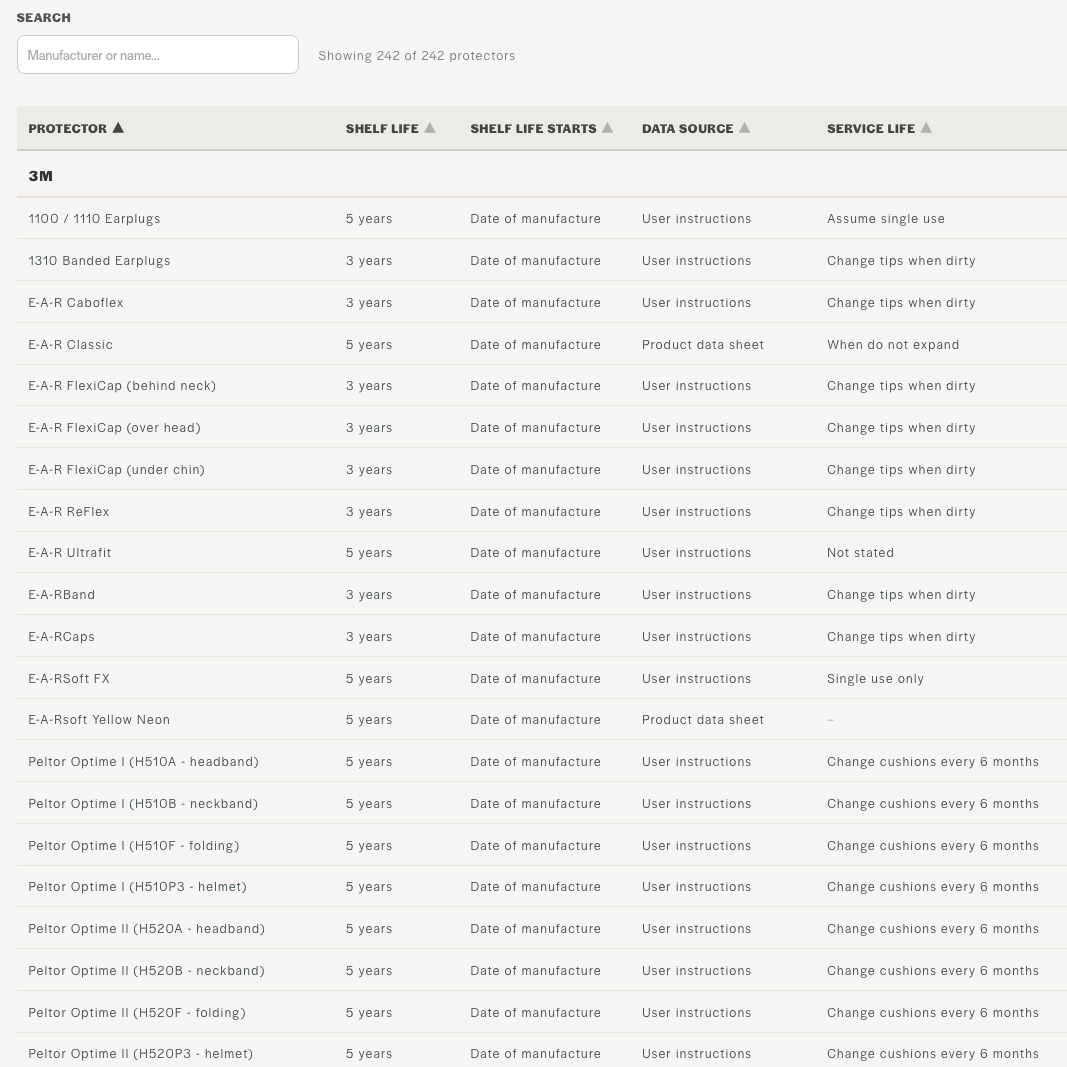Select the 'E-A-RBand' row
The image size is (1067, 1067).
[542, 594]
